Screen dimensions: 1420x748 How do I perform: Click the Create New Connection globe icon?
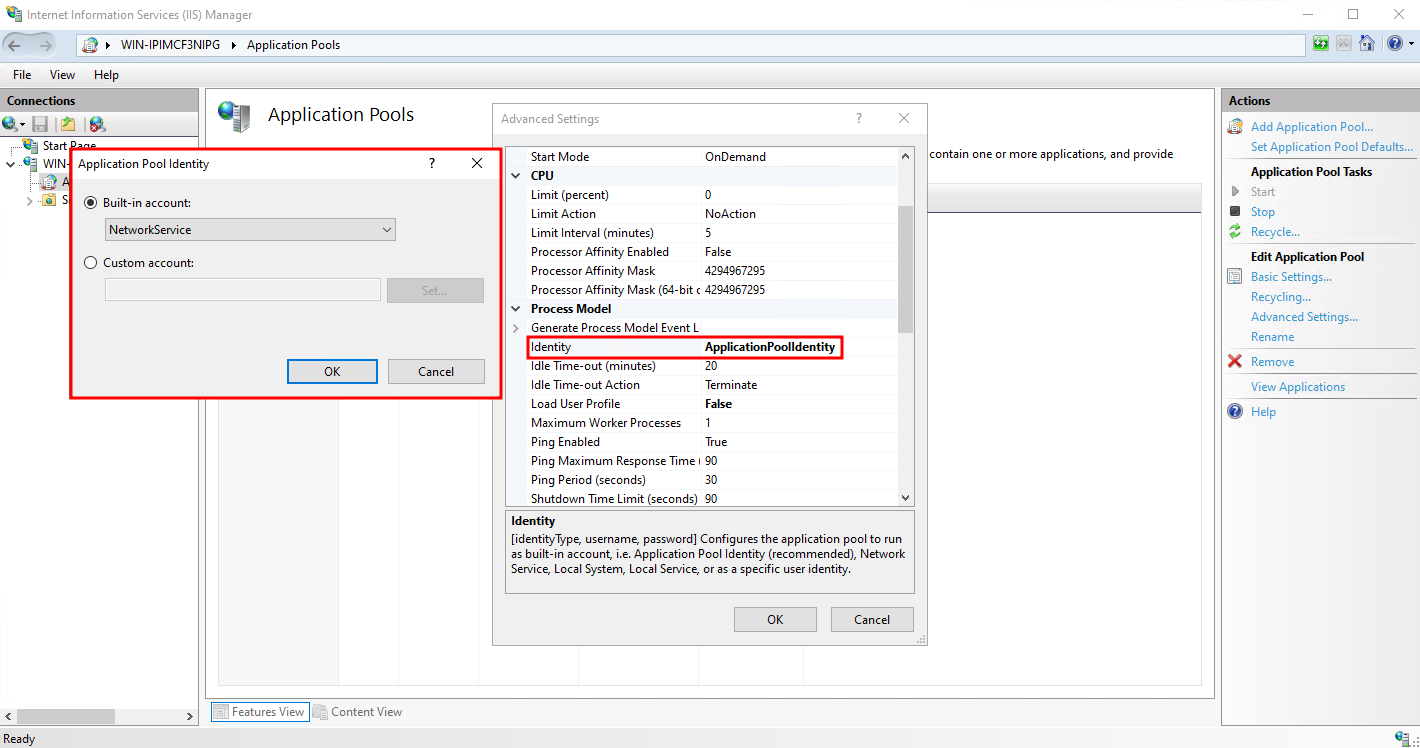10,124
